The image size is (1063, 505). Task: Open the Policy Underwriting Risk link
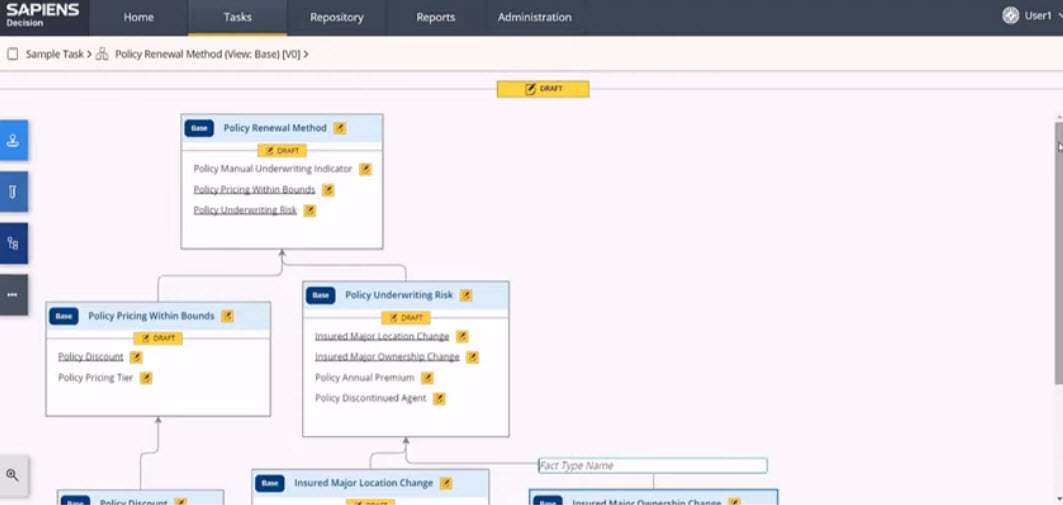pyautogui.click(x=245, y=210)
